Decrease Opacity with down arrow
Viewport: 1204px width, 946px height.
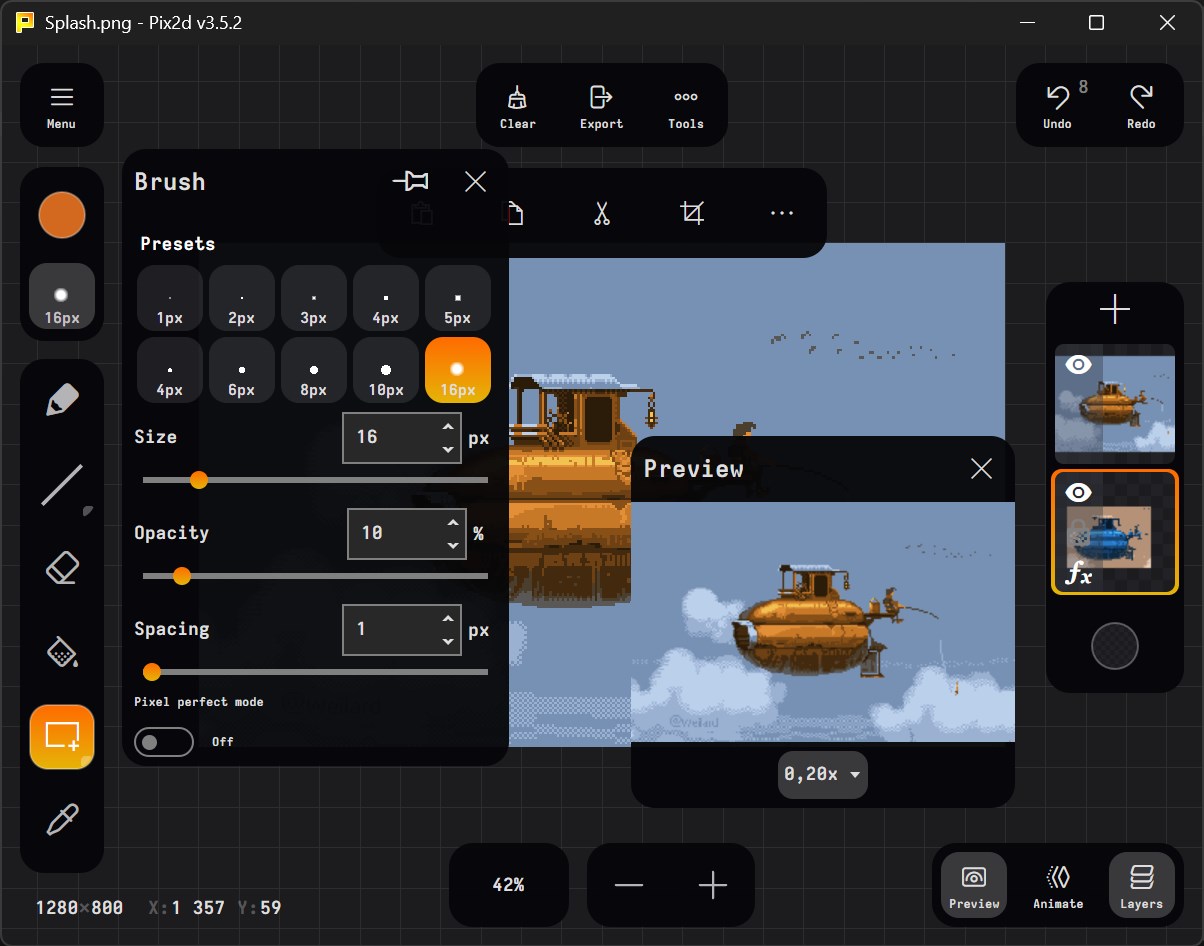(453, 545)
